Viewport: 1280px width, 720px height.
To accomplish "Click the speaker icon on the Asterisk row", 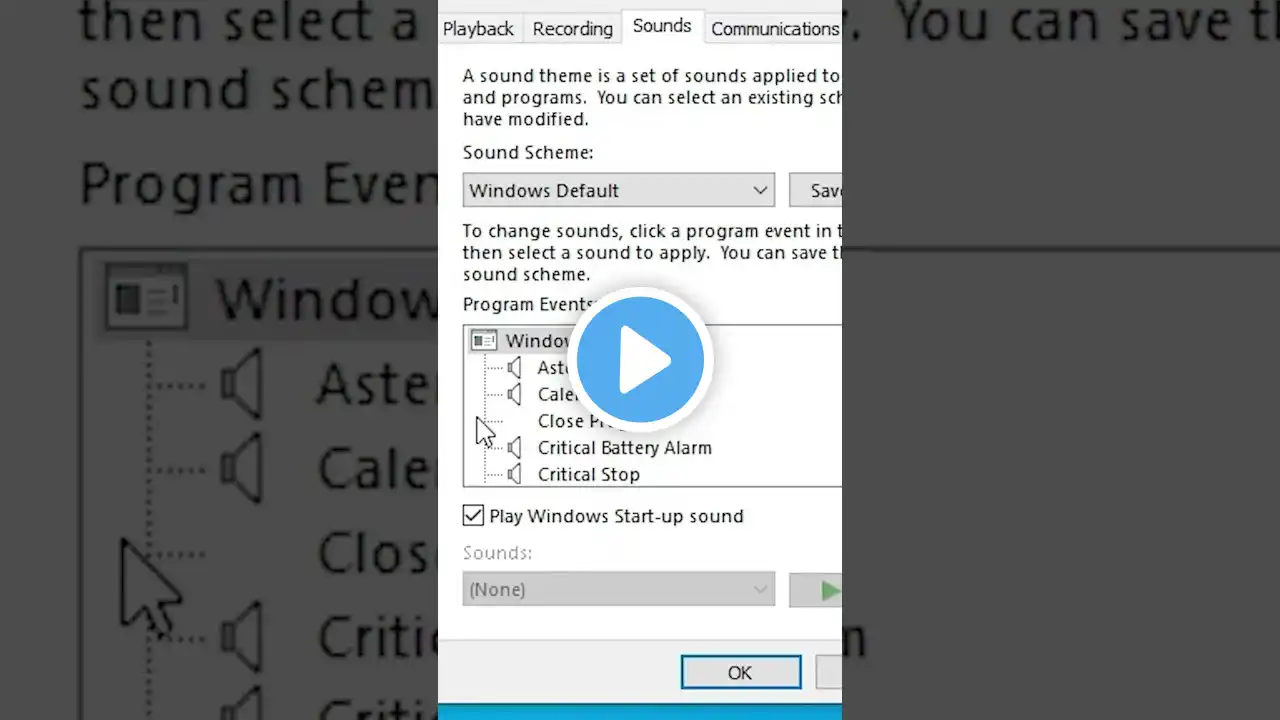I will pyautogui.click(x=514, y=368).
